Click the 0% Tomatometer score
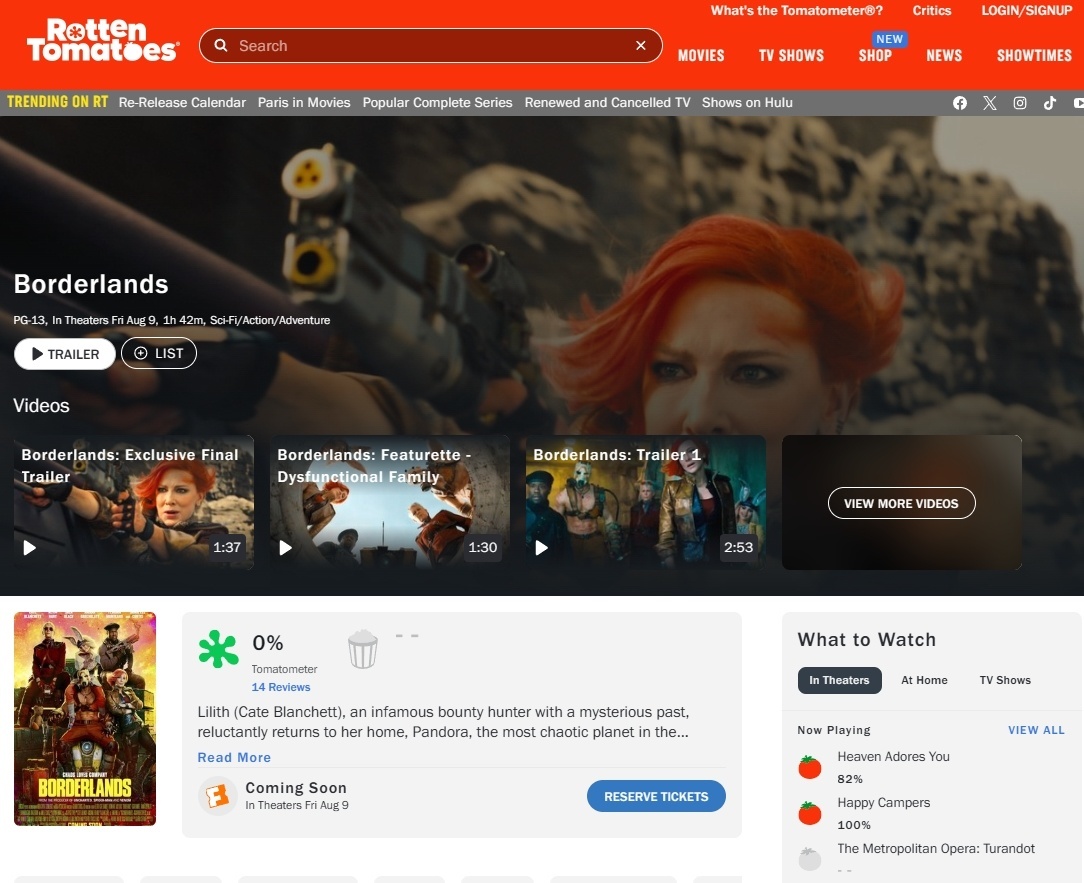This screenshot has width=1084, height=883. pyautogui.click(x=268, y=643)
